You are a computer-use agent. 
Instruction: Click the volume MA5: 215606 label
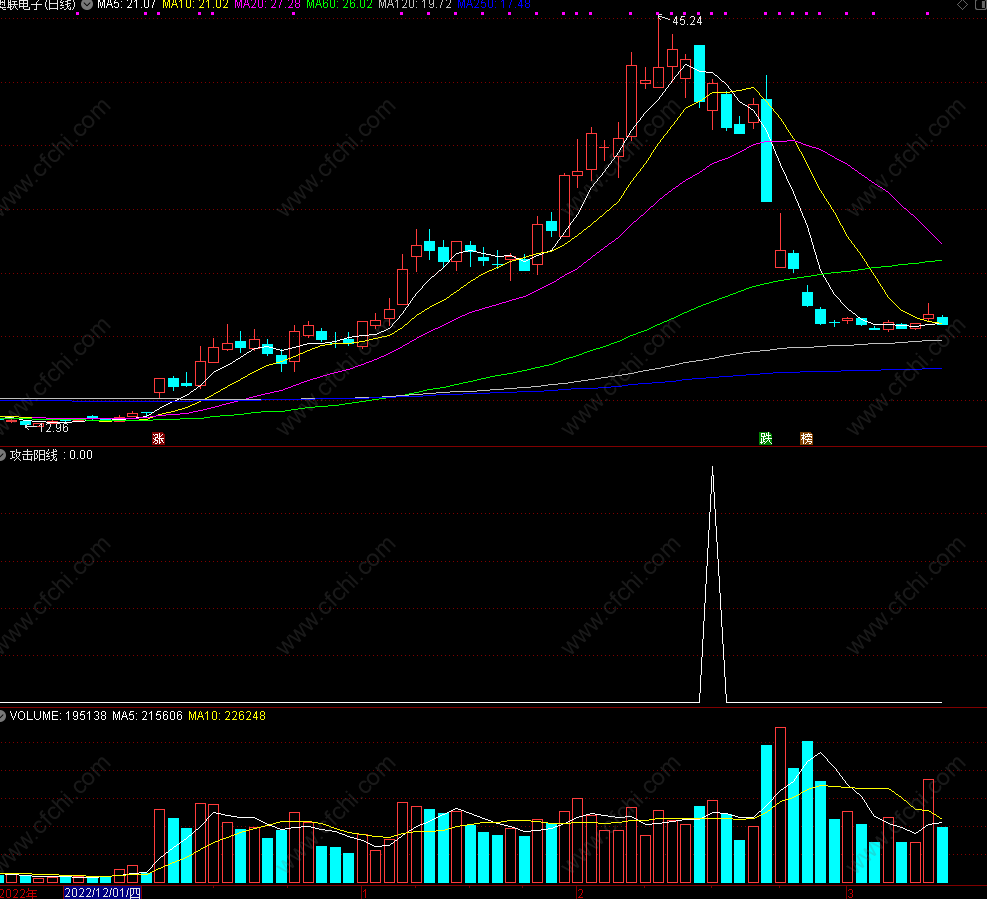click(147, 716)
